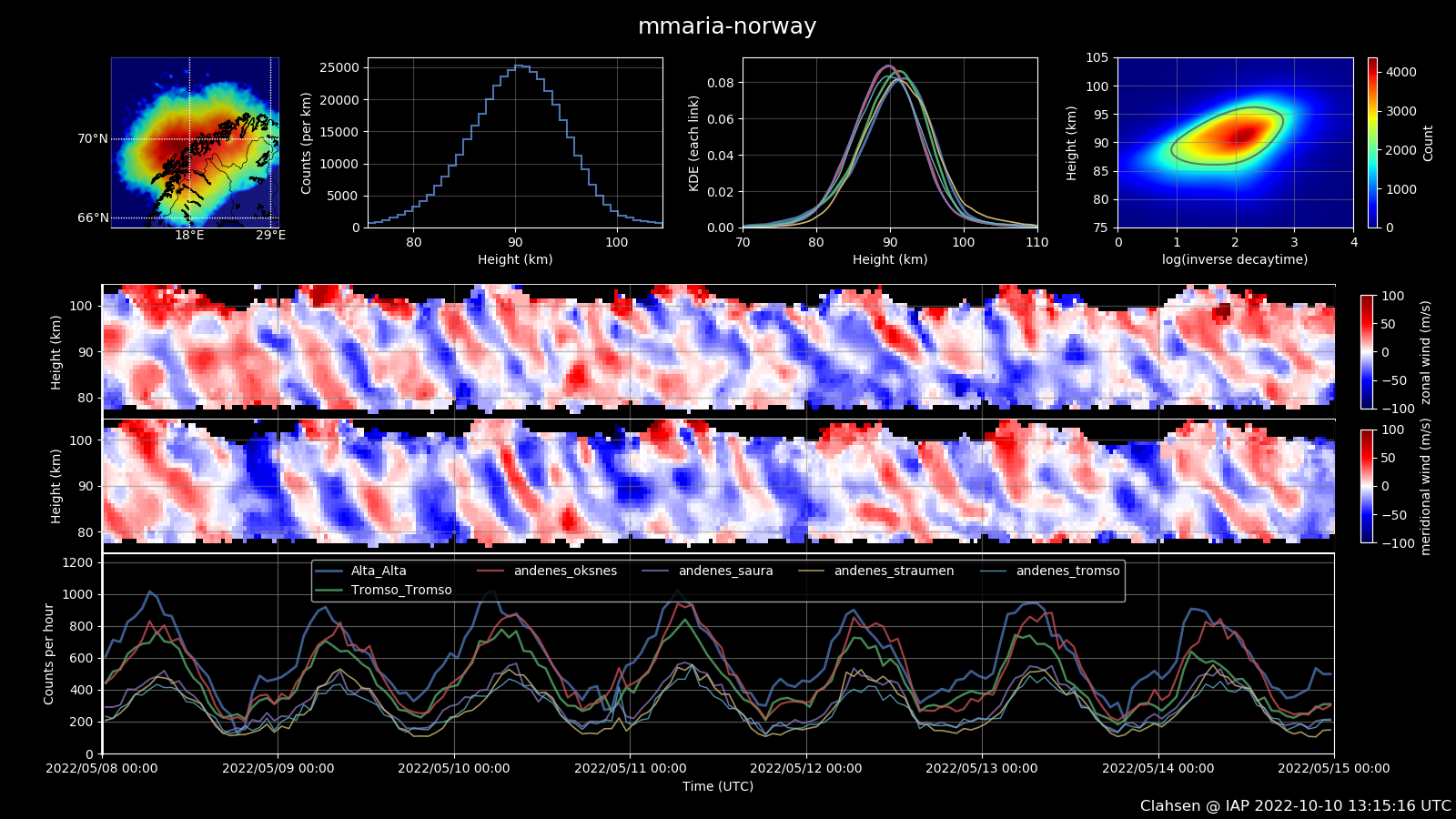Select the Tromso_Tromso legend entry
The height and width of the screenshot is (819, 1456).
click(383, 590)
